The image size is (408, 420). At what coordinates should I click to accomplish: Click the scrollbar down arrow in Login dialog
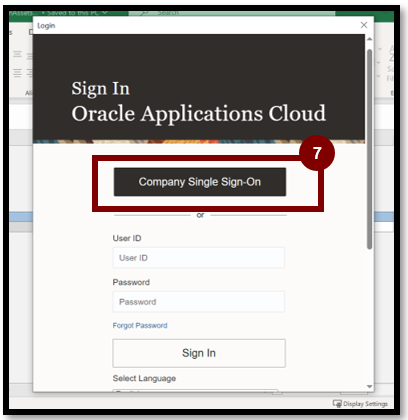pos(369,386)
